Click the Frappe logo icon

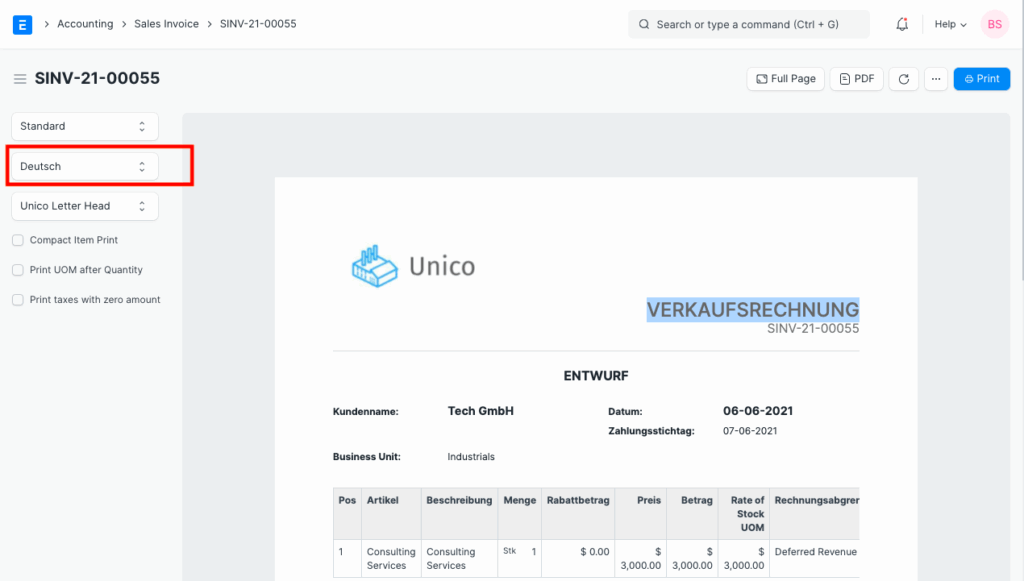pyautogui.click(x=22, y=24)
